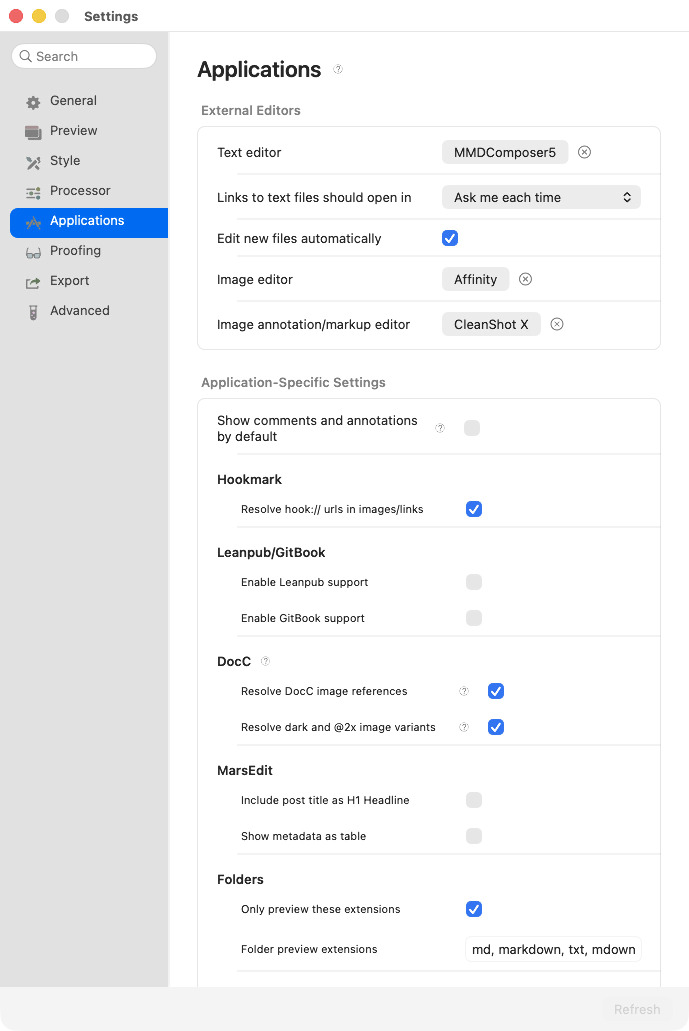
Task: Click the Preview window icon in the sidebar
Action: [x=33, y=132]
